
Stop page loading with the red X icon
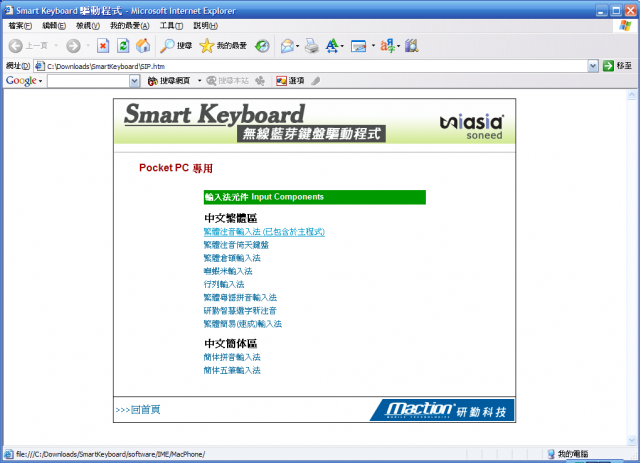click(103, 46)
